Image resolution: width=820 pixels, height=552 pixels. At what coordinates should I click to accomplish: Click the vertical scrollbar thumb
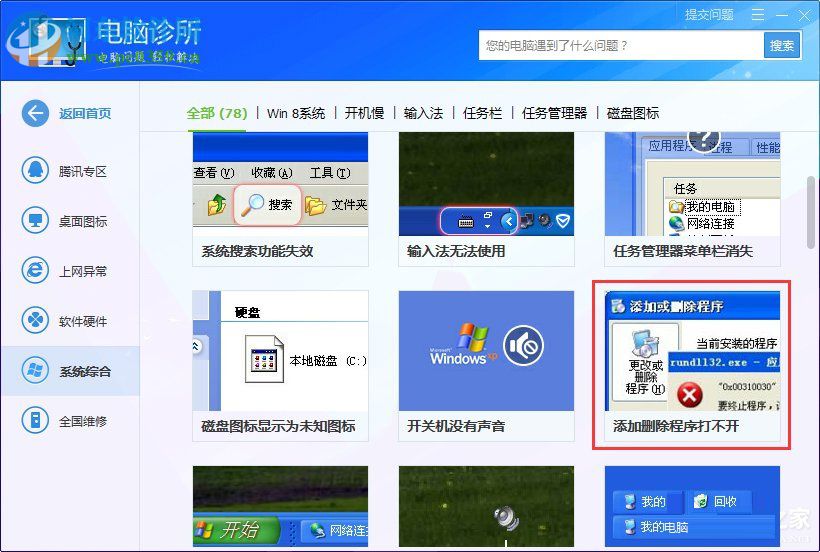[x=811, y=213]
